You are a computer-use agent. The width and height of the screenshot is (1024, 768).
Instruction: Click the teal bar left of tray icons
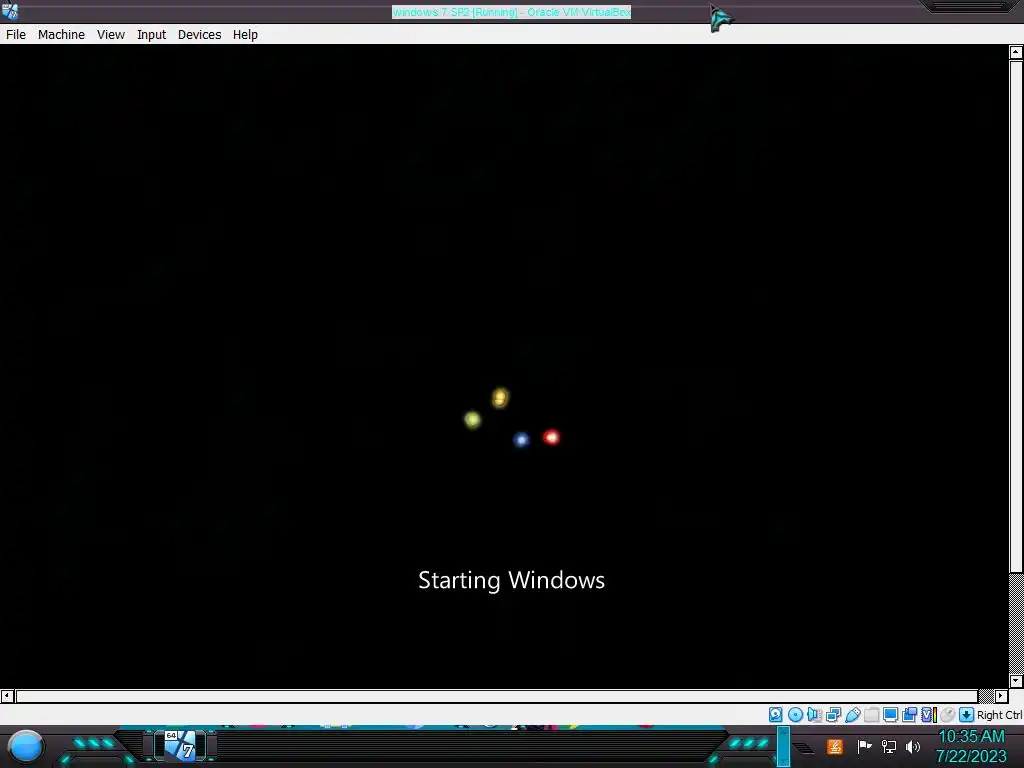click(x=784, y=746)
